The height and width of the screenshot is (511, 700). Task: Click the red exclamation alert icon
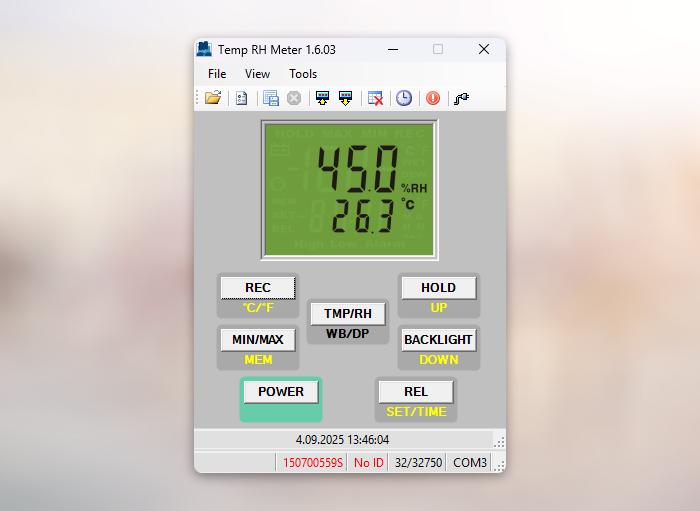[433, 98]
